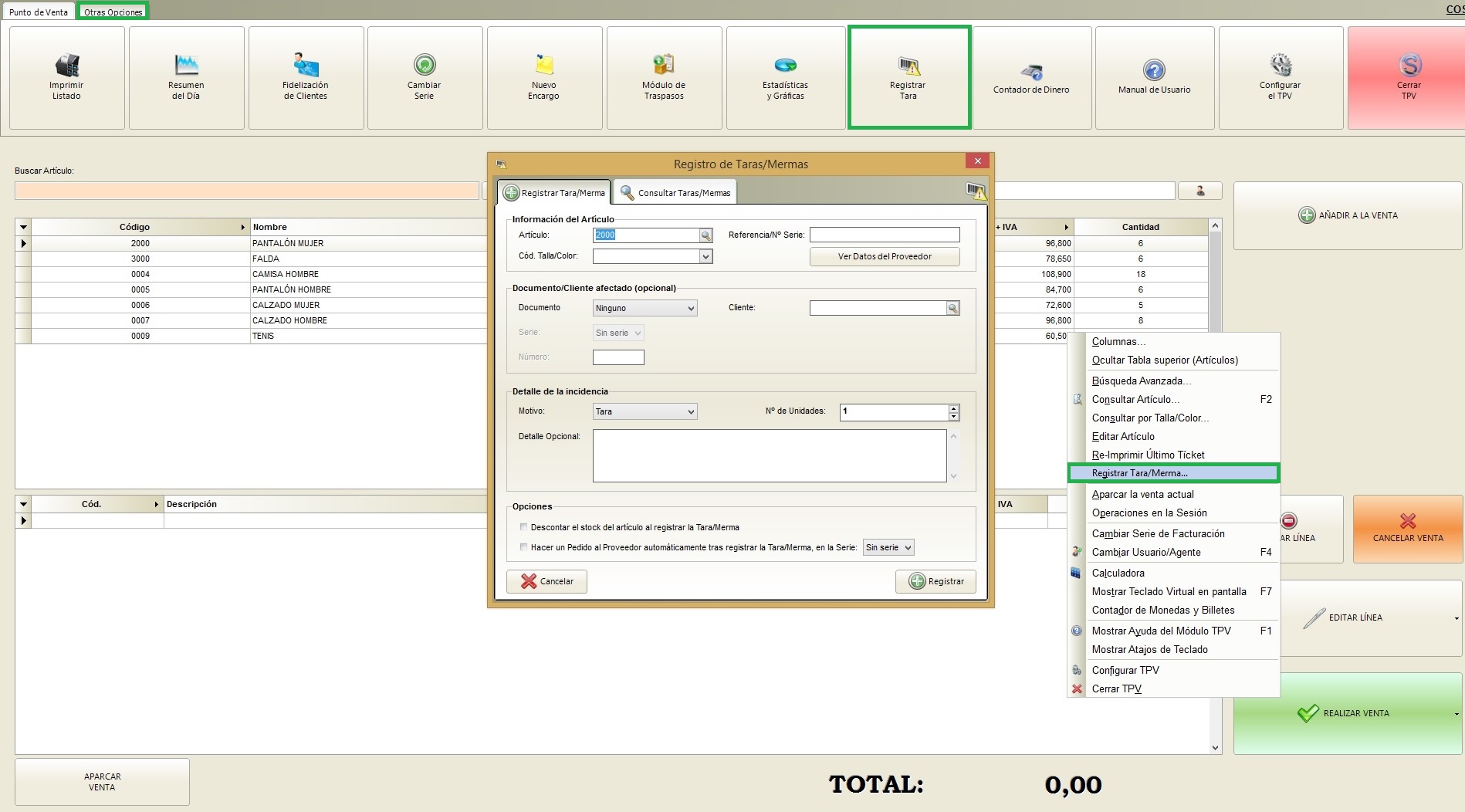The width and height of the screenshot is (1465, 812).
Task: Click Añadir a la Venta button
Action: click(1348, 215)
